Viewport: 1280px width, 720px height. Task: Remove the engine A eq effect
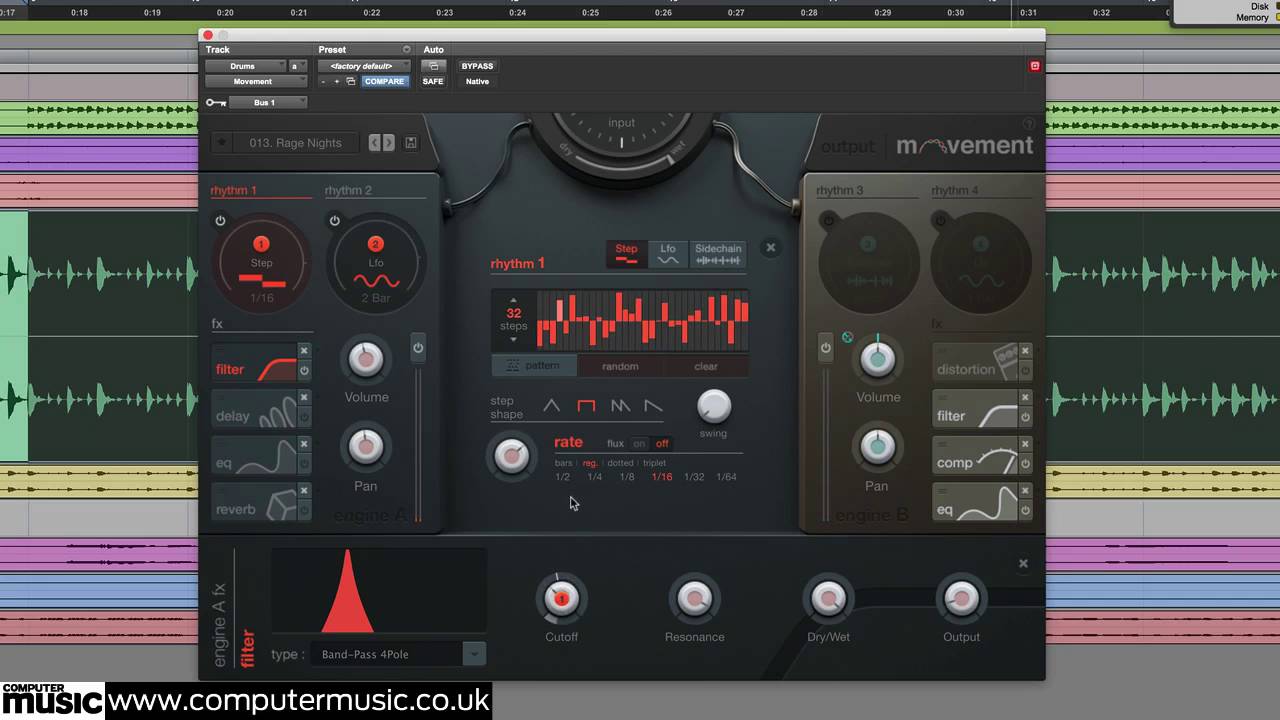tap(305, 444)
